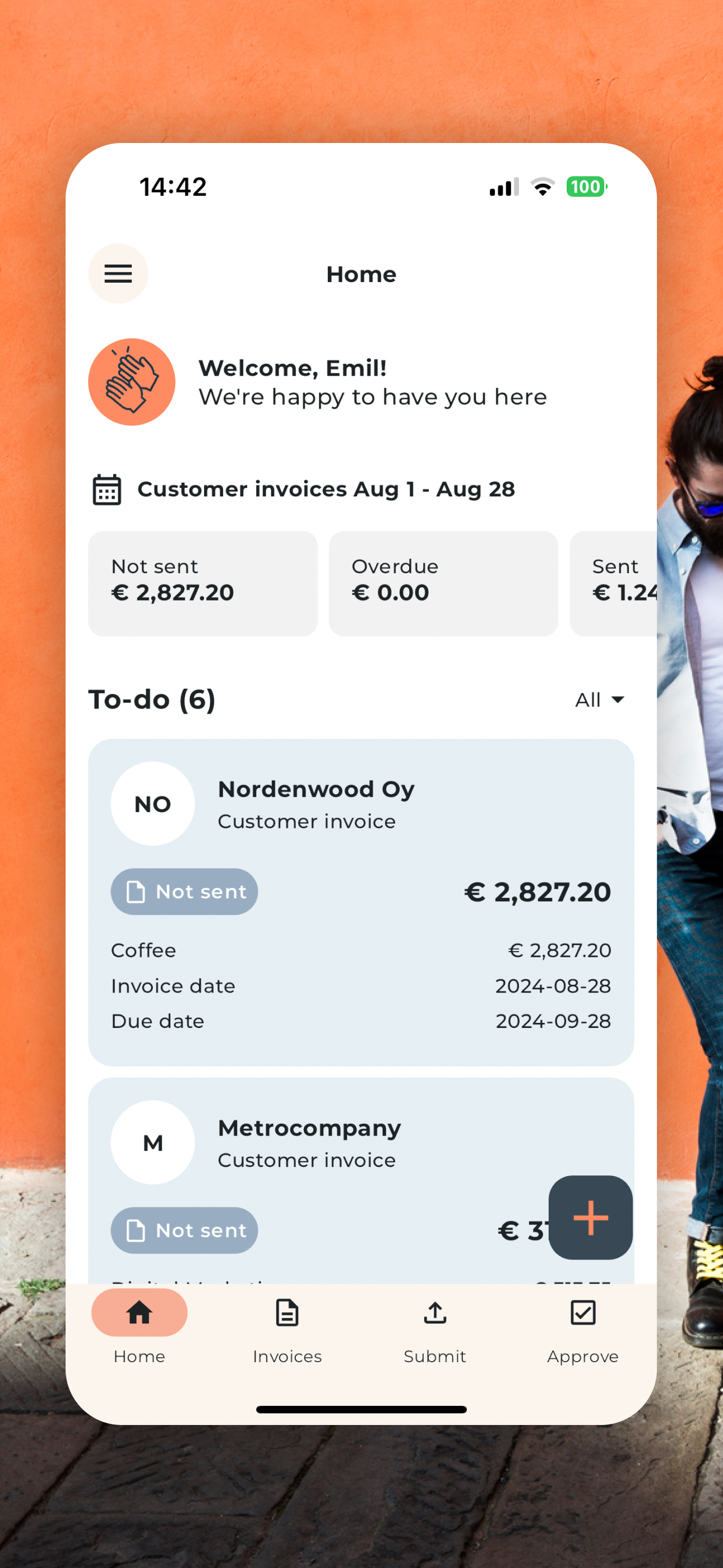Select the Customer invoices date range

point(326,490)
